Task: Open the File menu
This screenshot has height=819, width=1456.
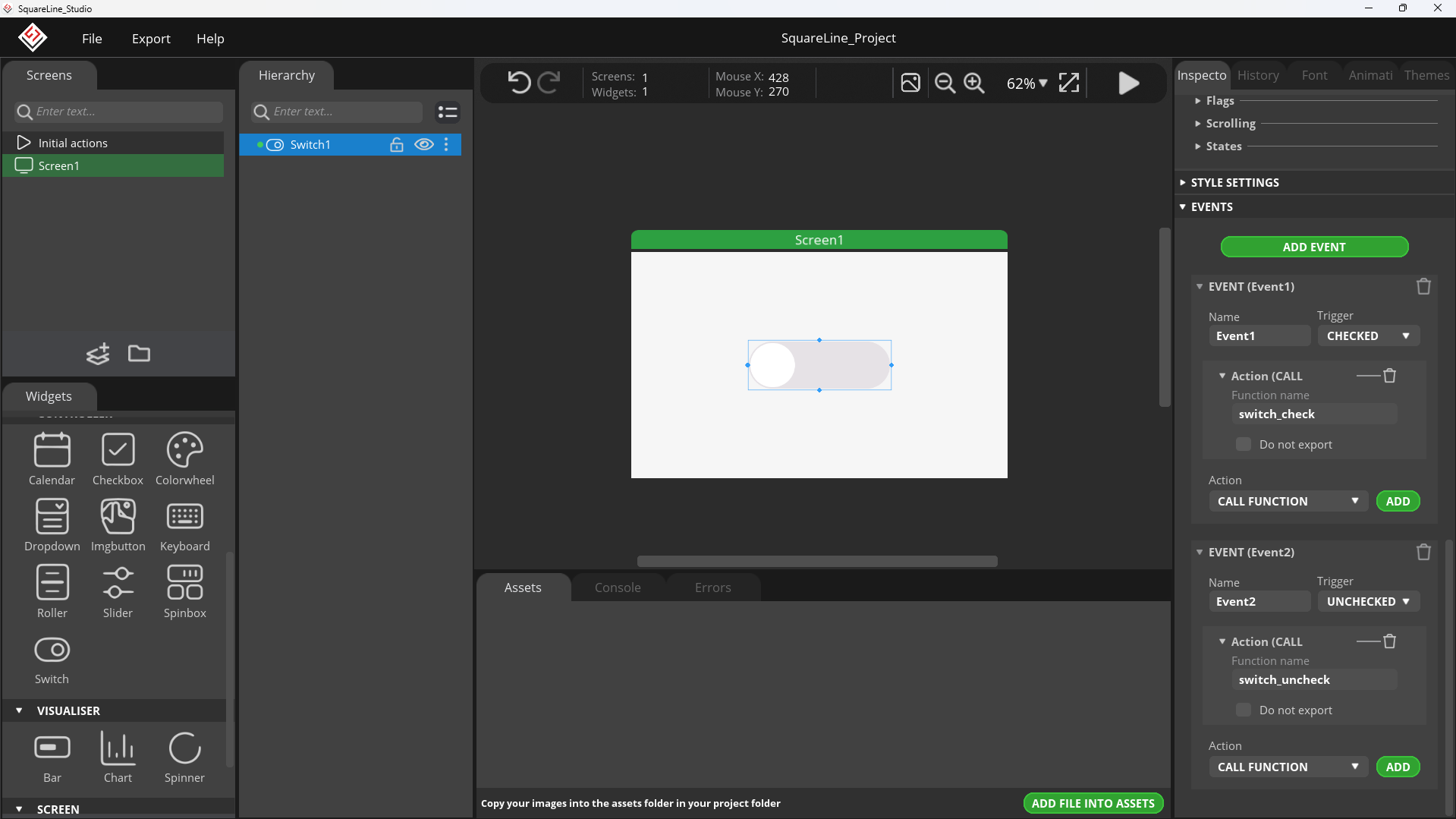Action: [x=92, y=38]
